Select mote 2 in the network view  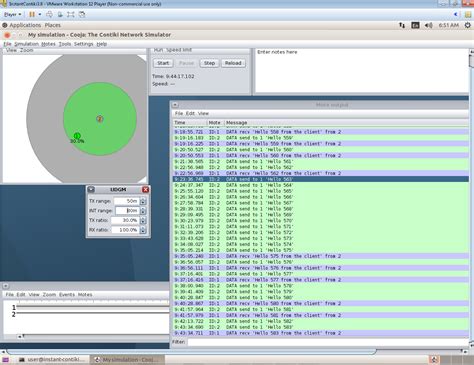pyautogui.click(x=100, y=119)
